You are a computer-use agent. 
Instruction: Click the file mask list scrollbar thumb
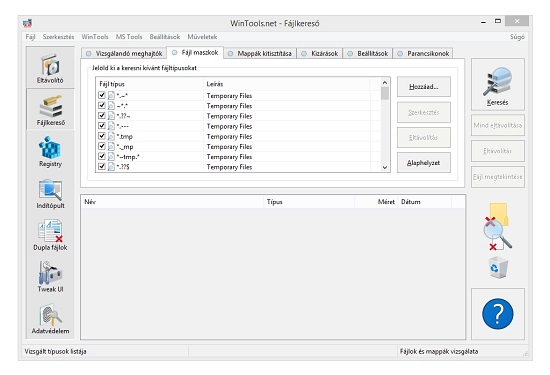click(385, 94)
